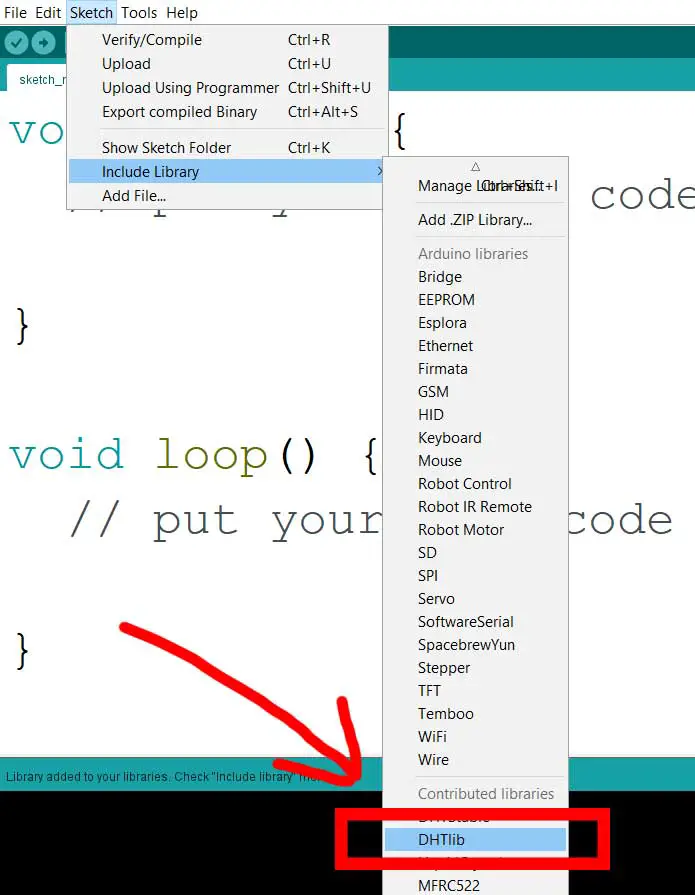Screen dimensions: 695x895
Task: Close the Sketch menu in menu bar
Action: pyautogui.click(x=91, y=13)
